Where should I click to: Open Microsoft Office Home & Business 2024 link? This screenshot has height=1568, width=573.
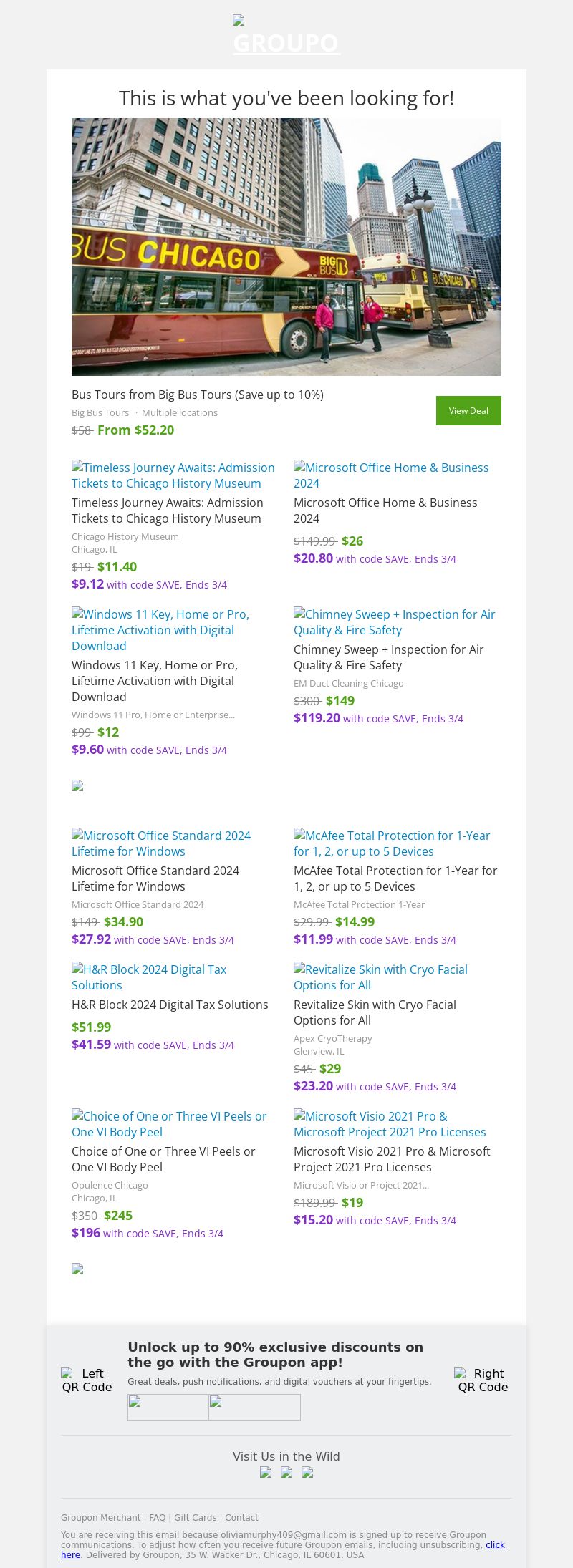click(x=391, y=475)
